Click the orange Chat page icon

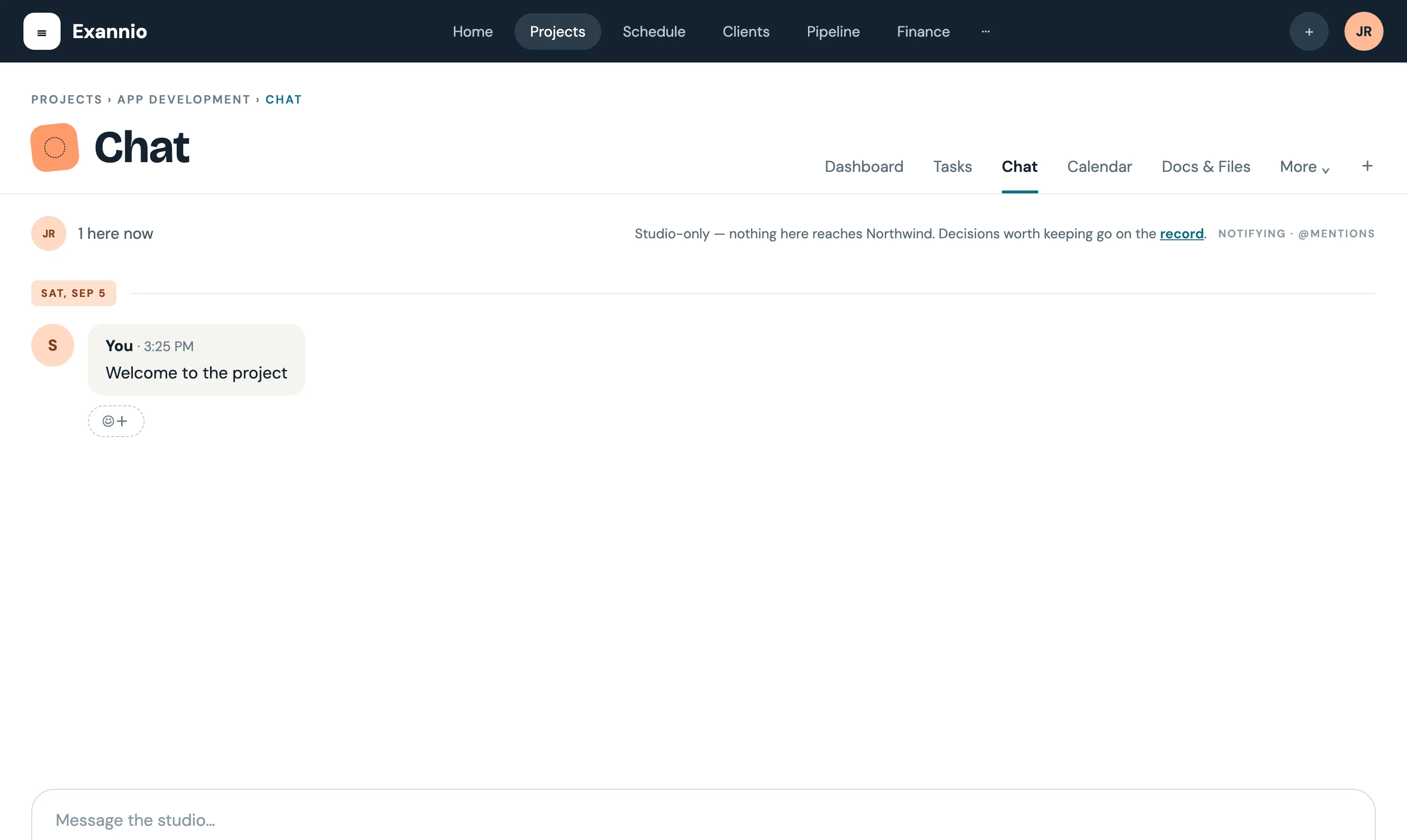[55, 147]
